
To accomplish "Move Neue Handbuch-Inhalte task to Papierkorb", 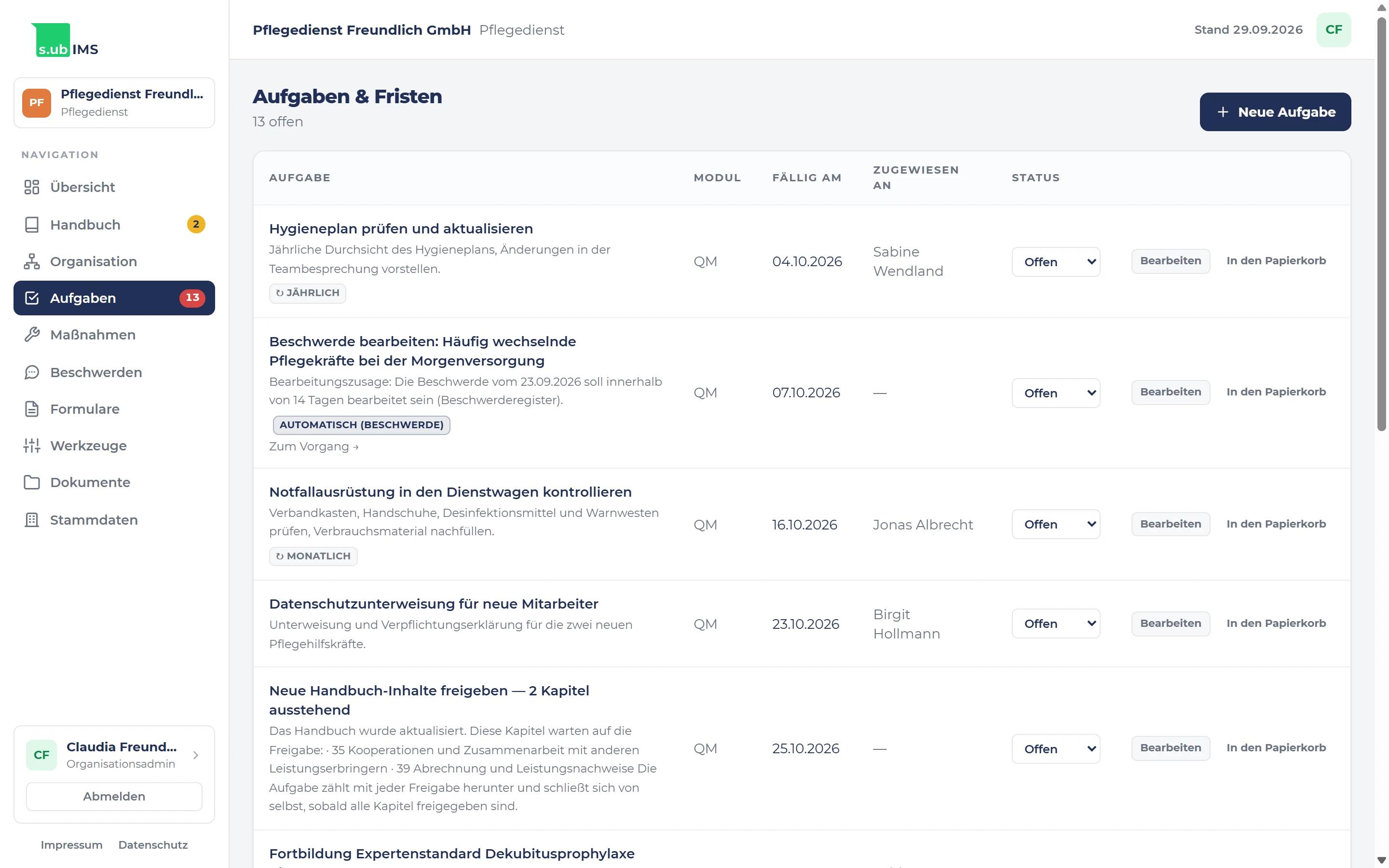I will 1275,747.
